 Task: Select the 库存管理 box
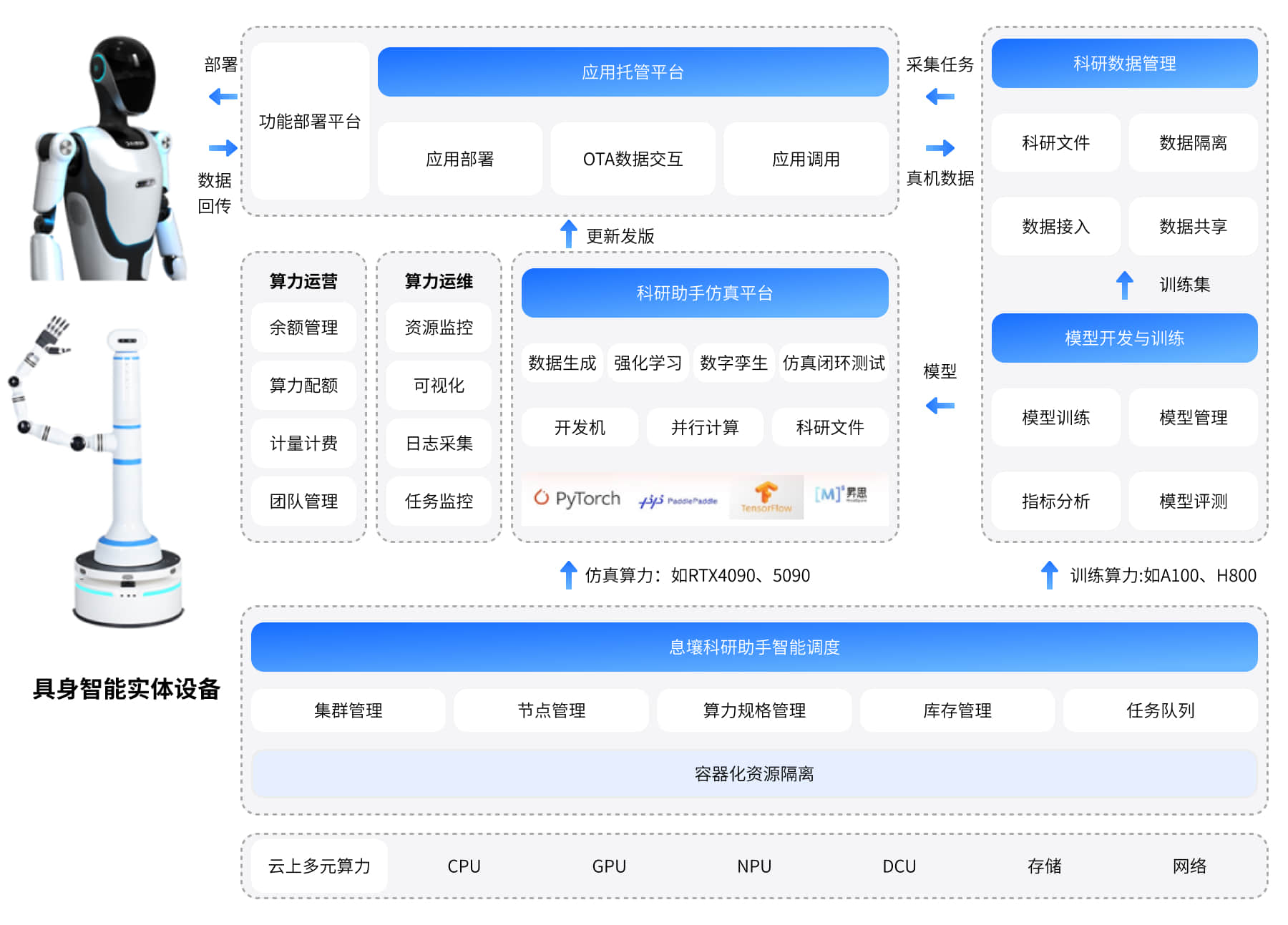pos(957,710)
